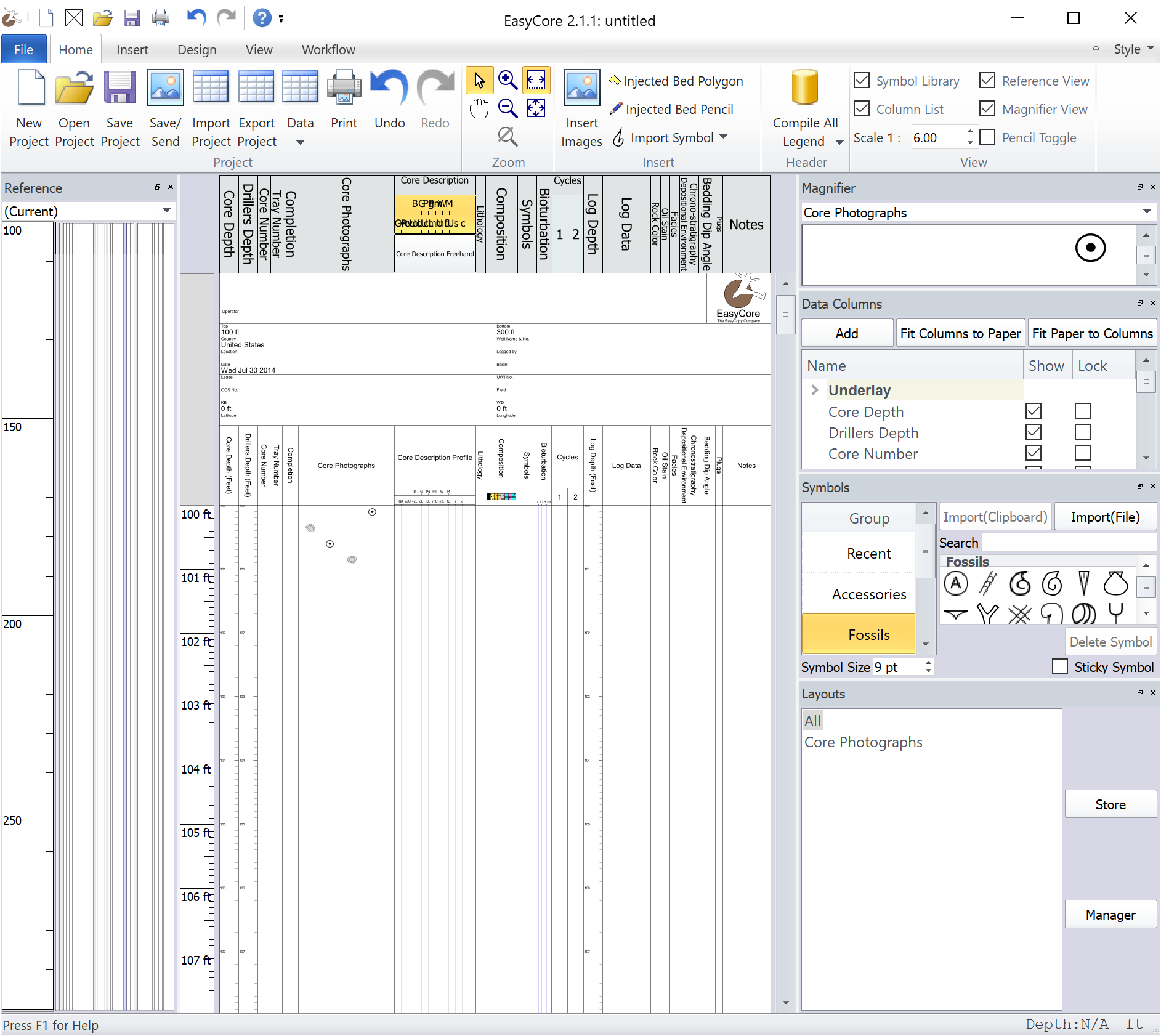Select the Pan hand tool
The height and width of the screenshot is (1036, 1161).
[x=479, y=109]
